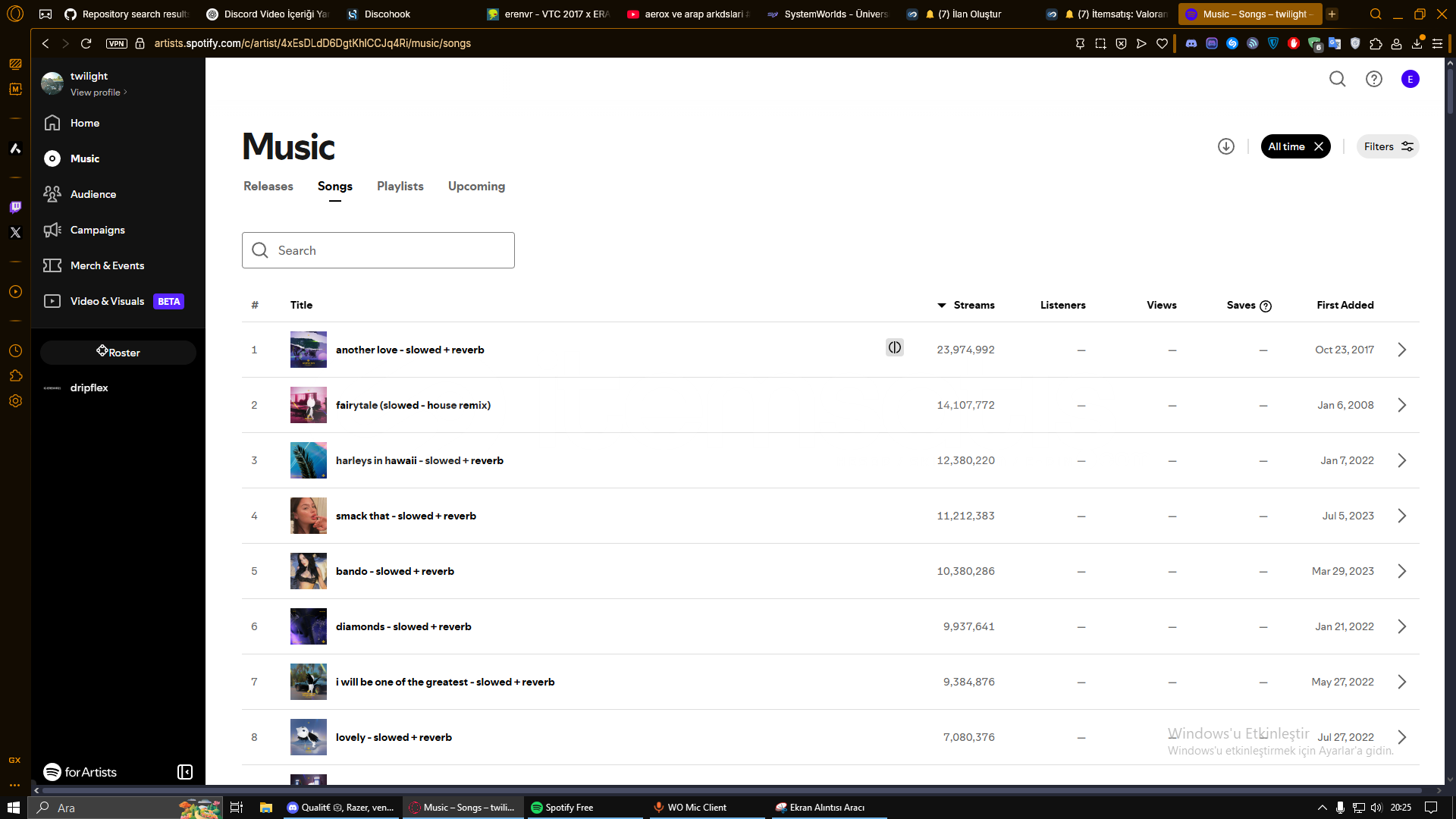Open Video & Visuals section
This screenshot has height=819, width=1456.
[x=114, y=301]
